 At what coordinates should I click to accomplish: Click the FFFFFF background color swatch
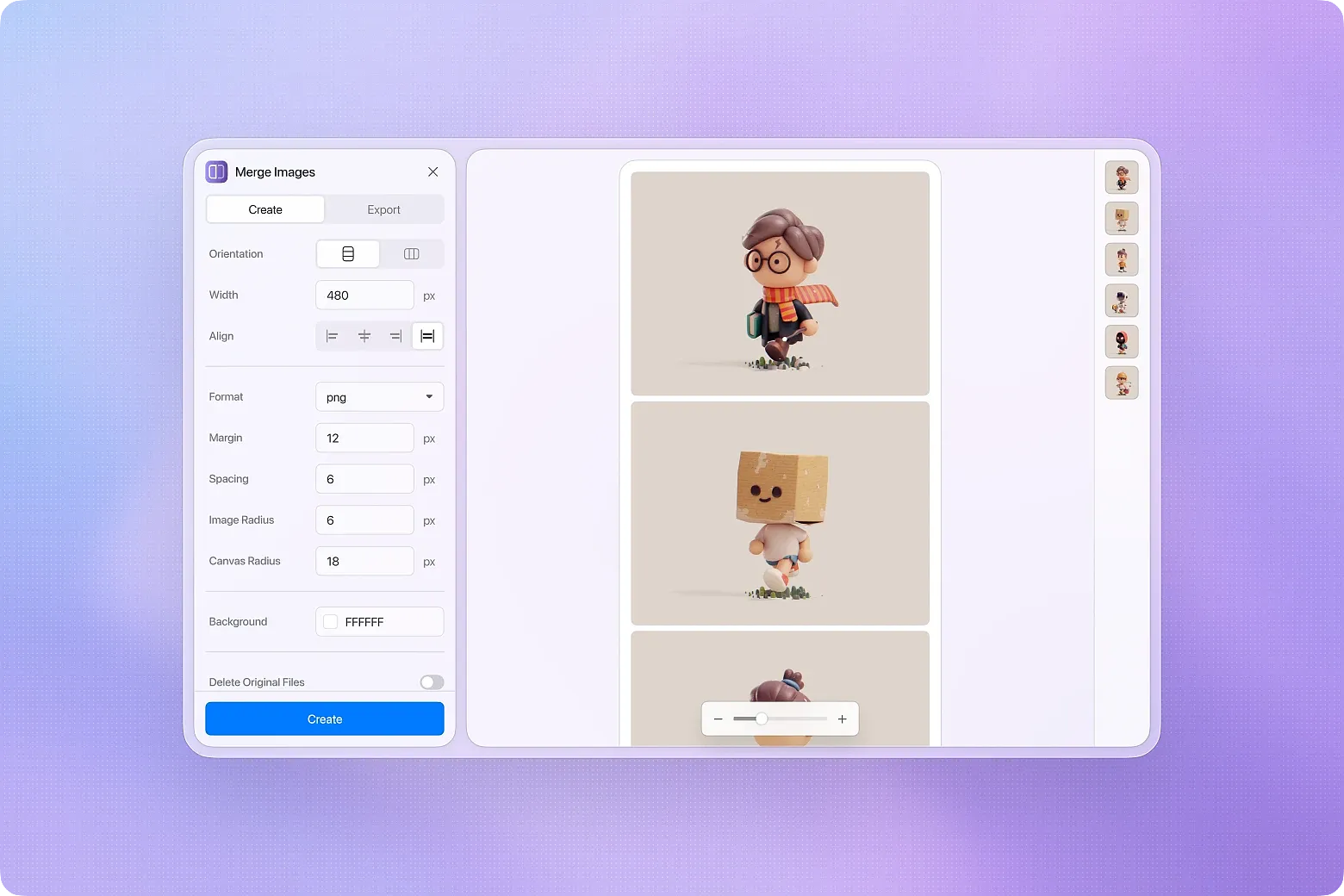click(x=330, y=621)
